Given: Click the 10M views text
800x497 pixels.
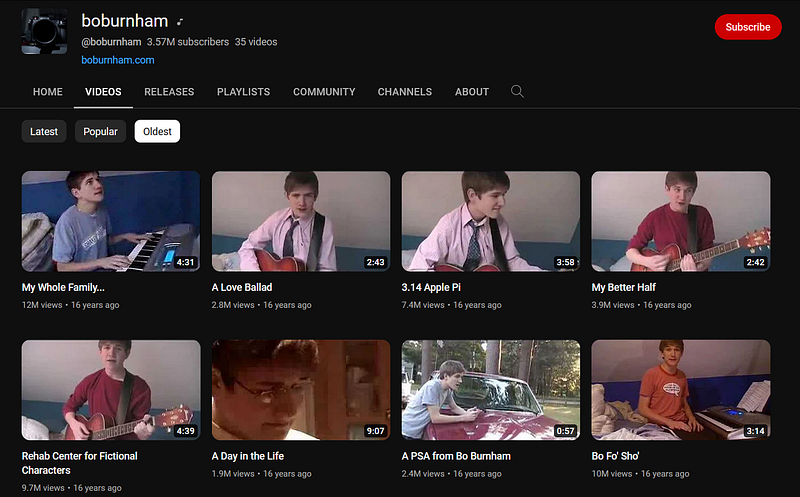Looking at the screenshot, I should [x=612, y=474].
